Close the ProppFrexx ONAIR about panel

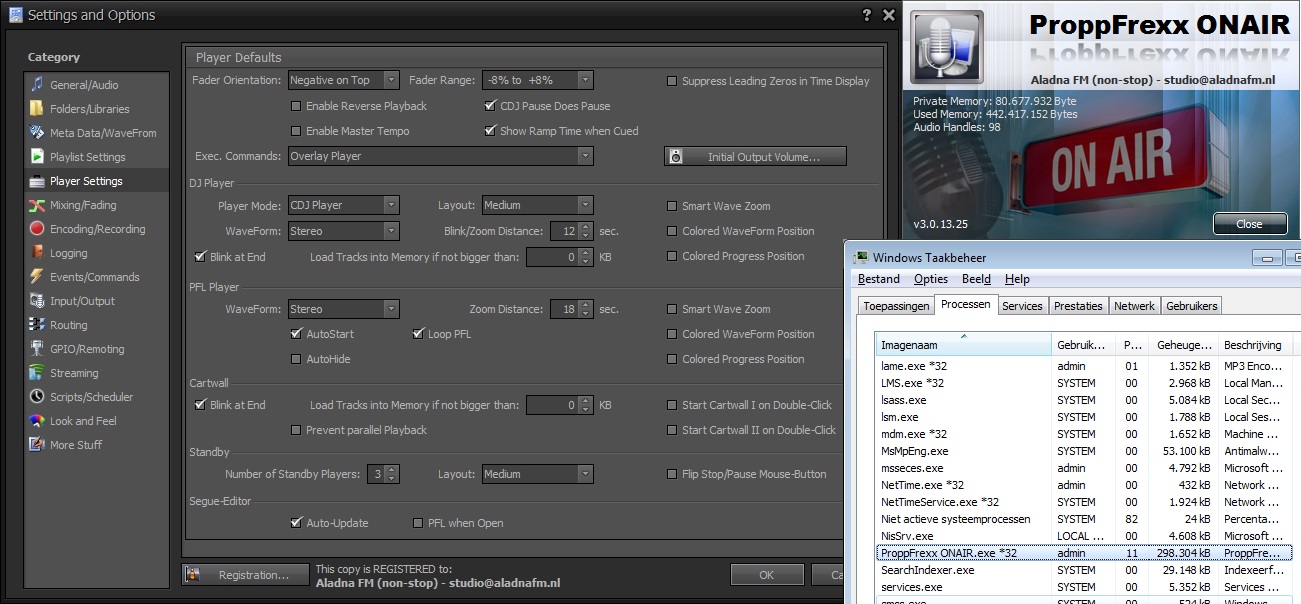point(1249,224)
